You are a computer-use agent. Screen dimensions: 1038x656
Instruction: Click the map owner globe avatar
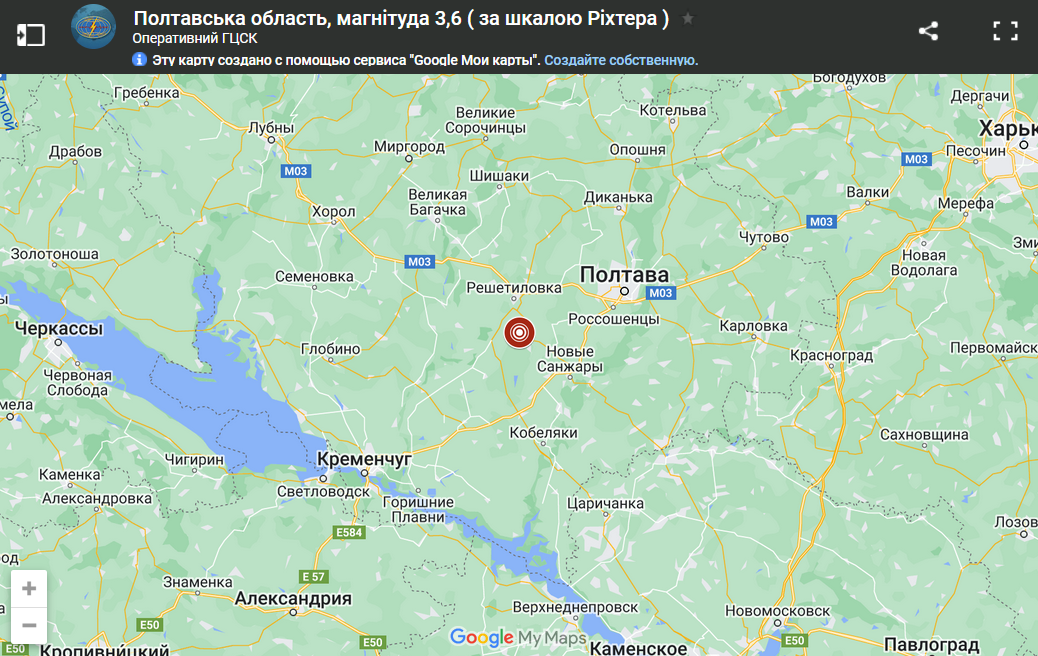tap(93, 26)
